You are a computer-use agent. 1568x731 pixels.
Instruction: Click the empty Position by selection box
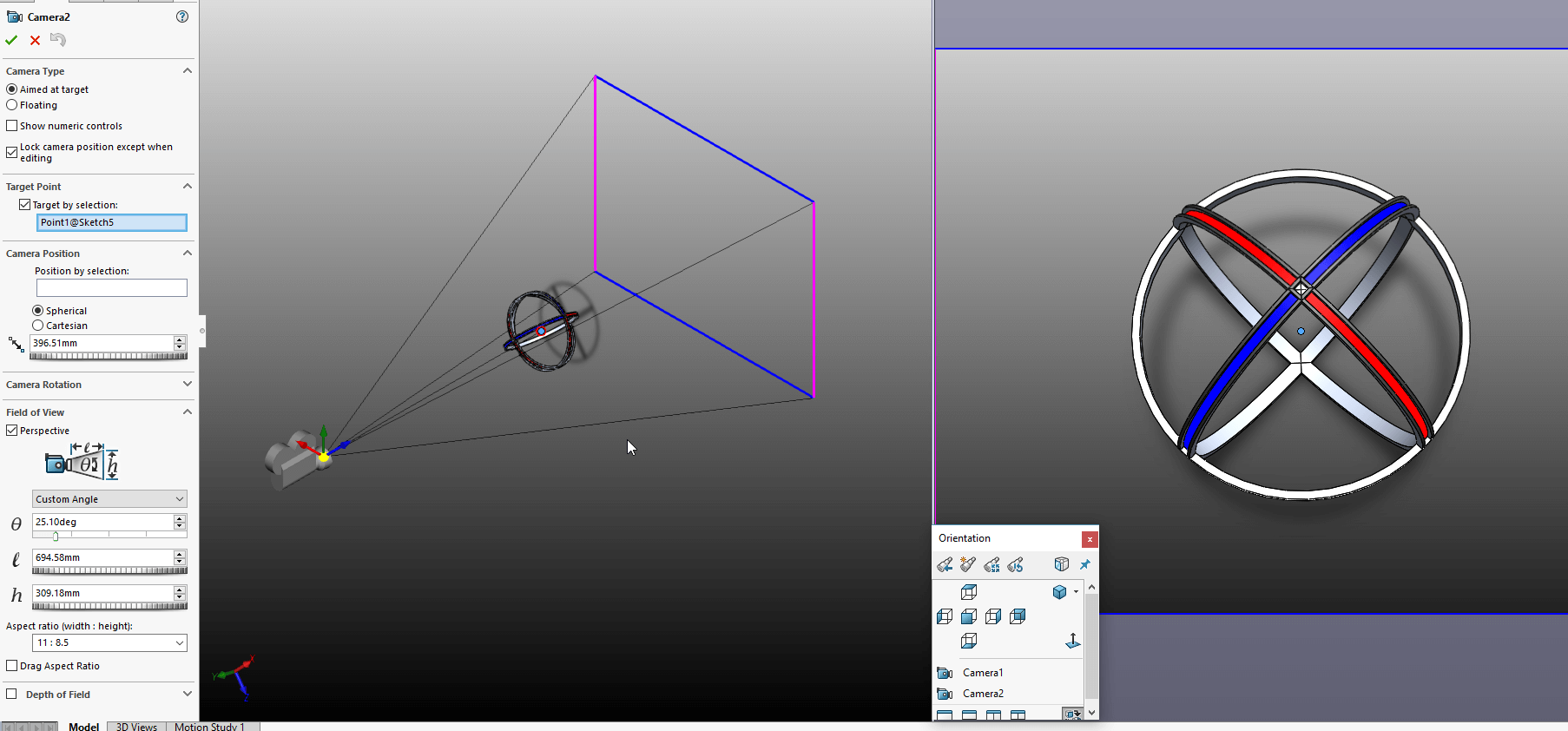click(111, 287)
